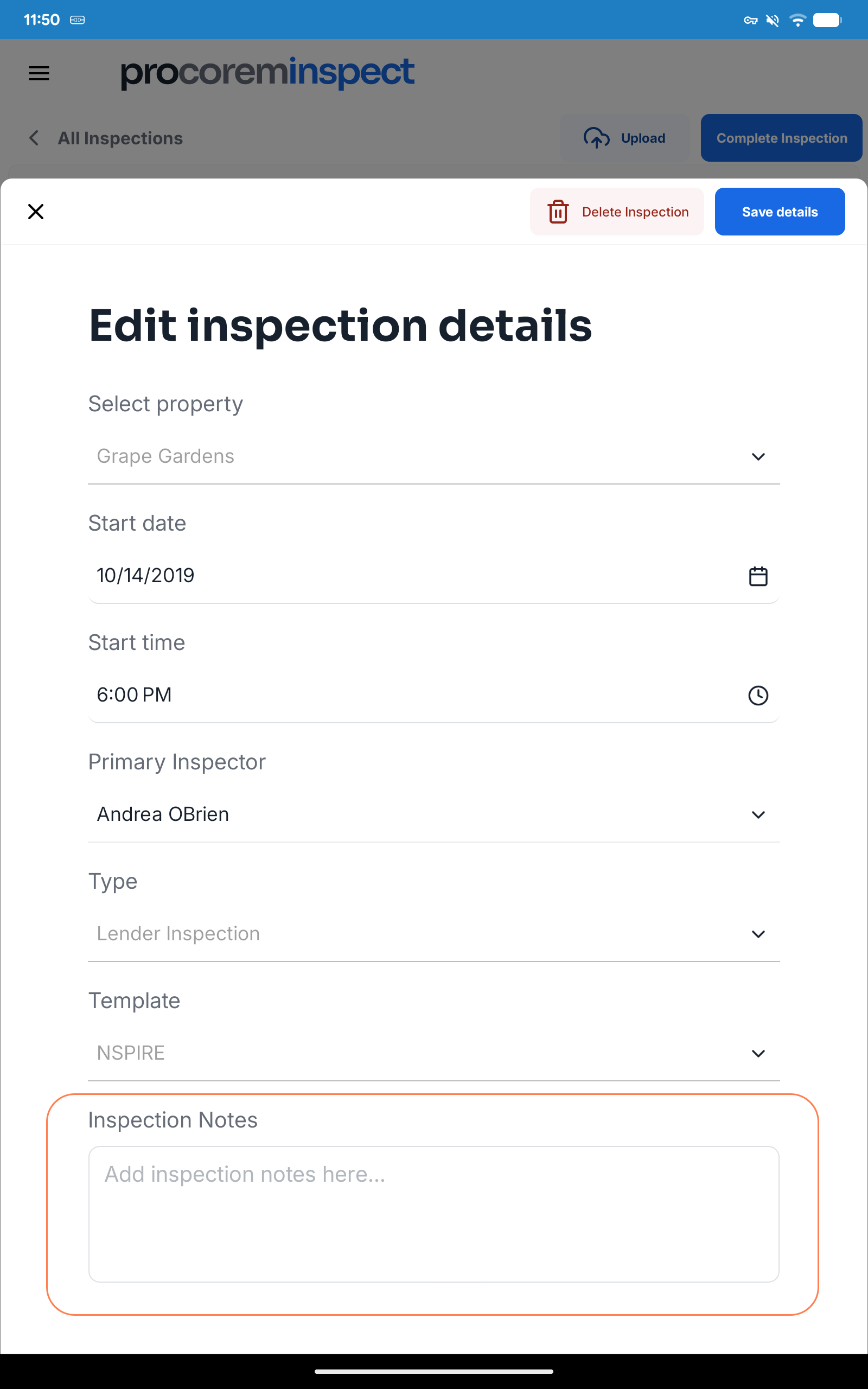Tap the muted sound status icon

(773, 21)
